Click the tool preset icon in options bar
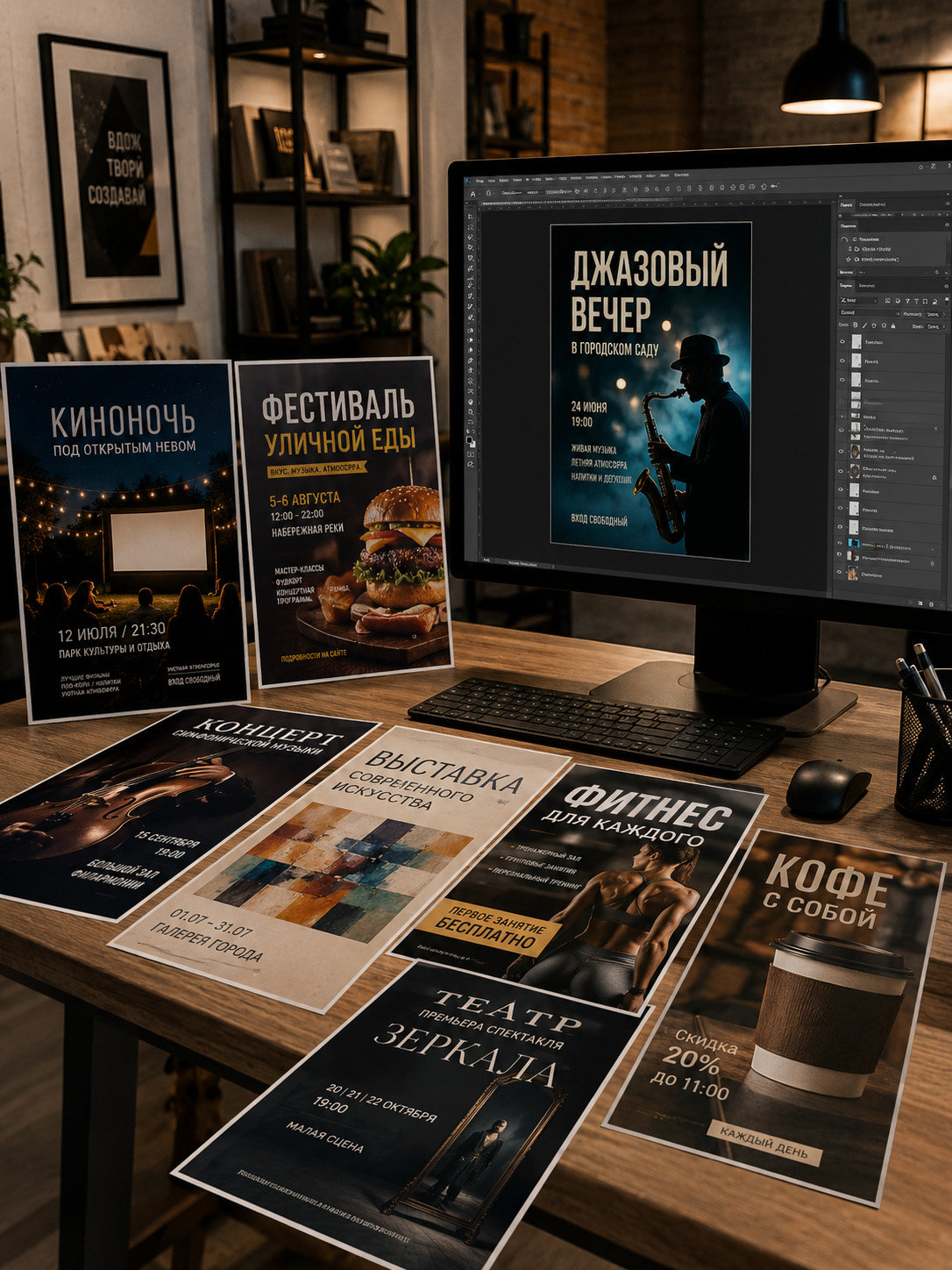Image resolution: width=952 pixels, height=1270 pixels. pyautogui.click(x=472, y=193)
